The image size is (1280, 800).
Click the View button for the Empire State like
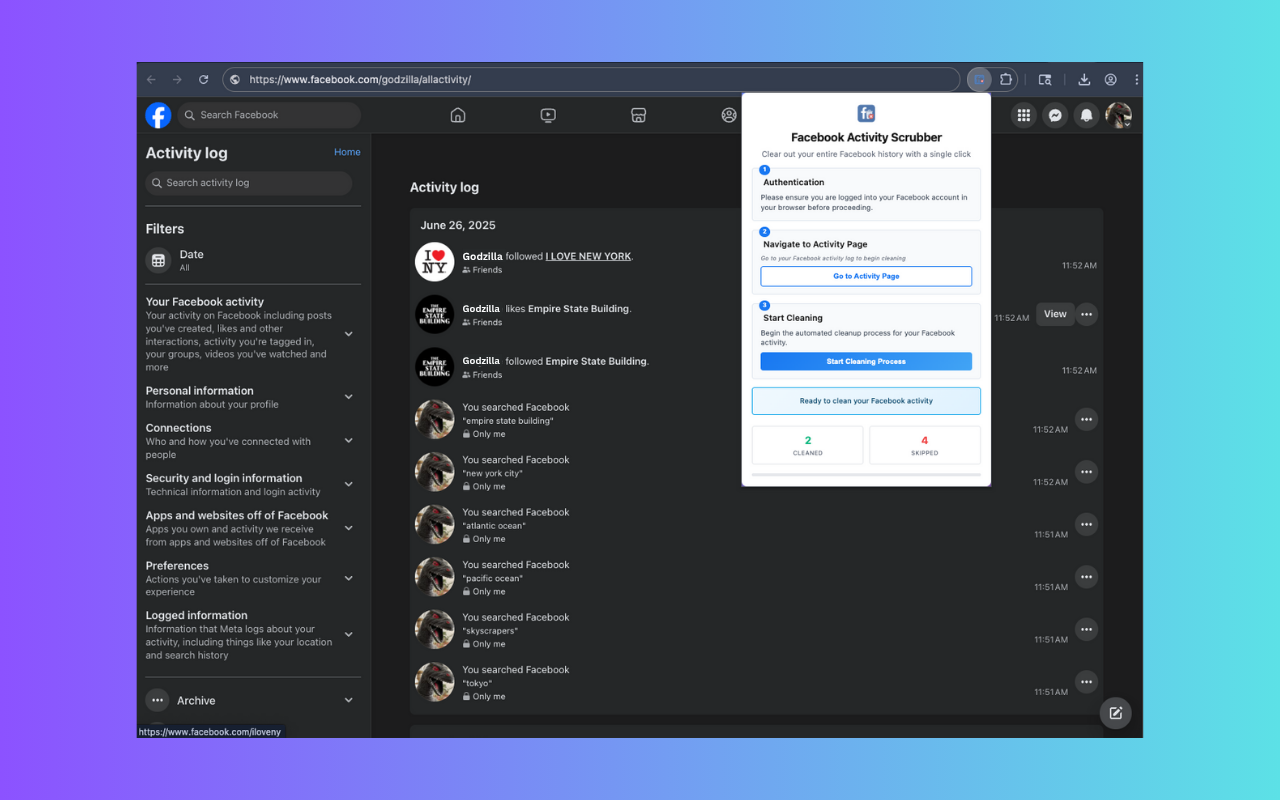point(1055,314)
